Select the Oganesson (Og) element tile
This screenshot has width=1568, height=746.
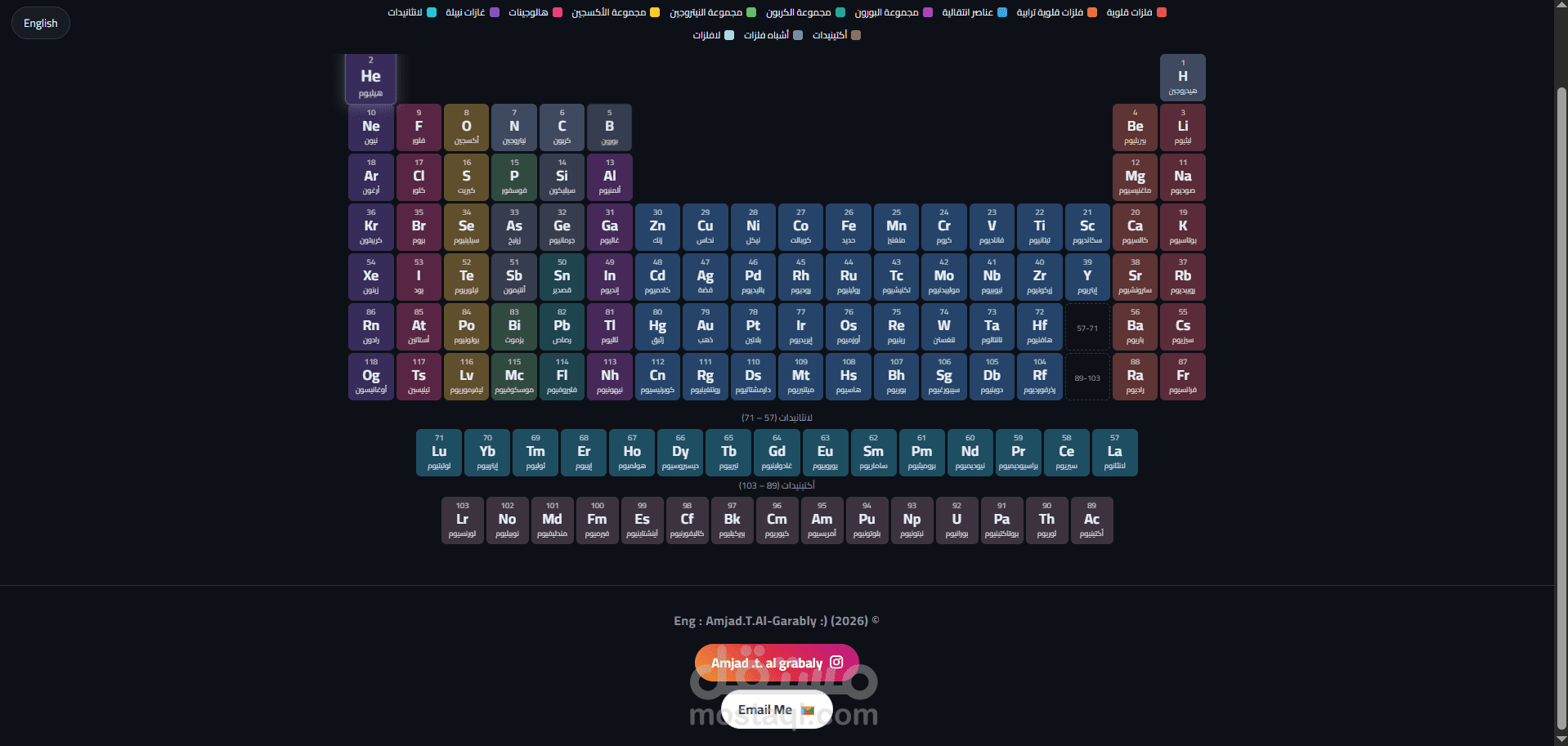tap(371, 377)
